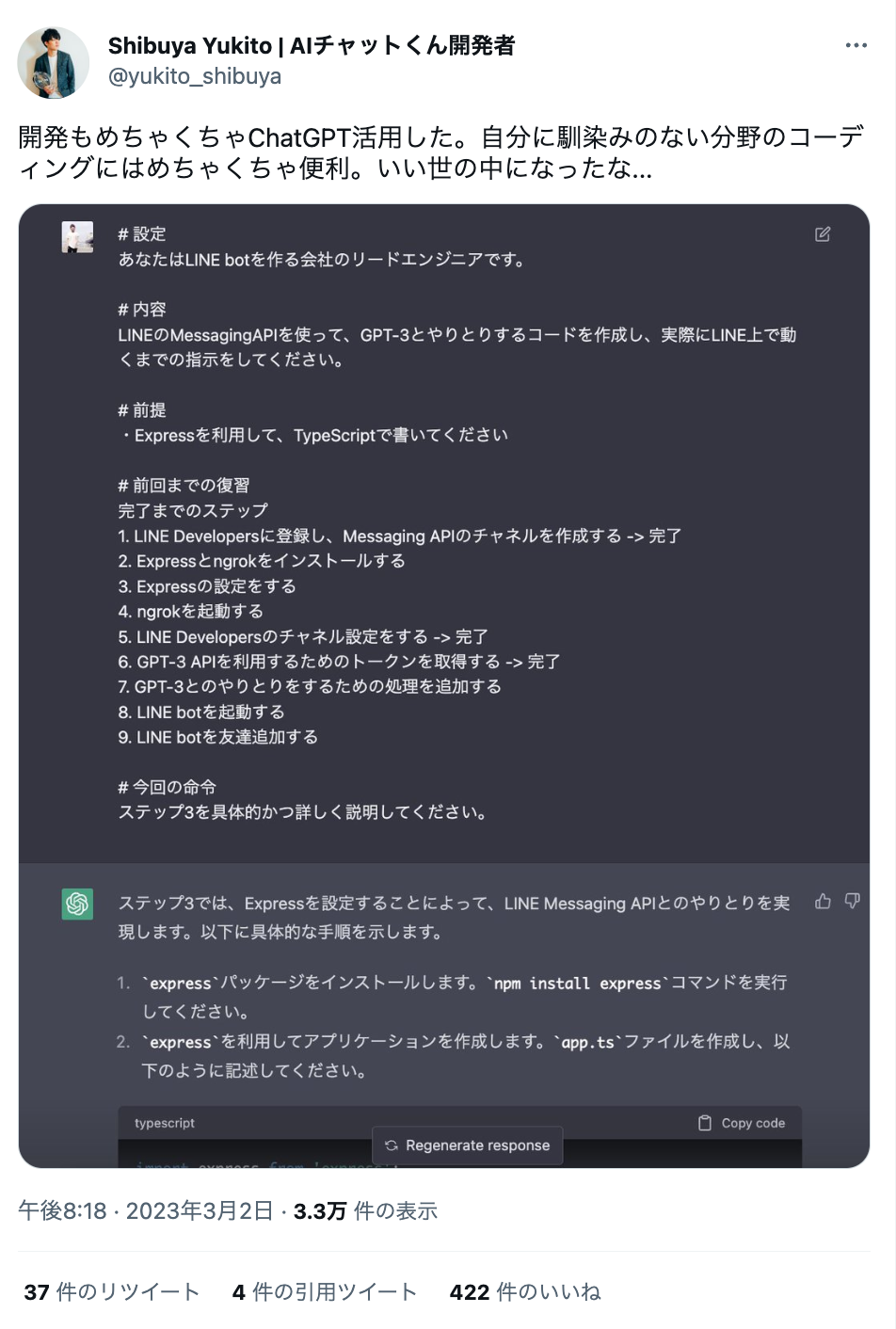896x1329 pixels.
Task: Click Shibuya Yukito's profile picture
Action: (54, 62)
